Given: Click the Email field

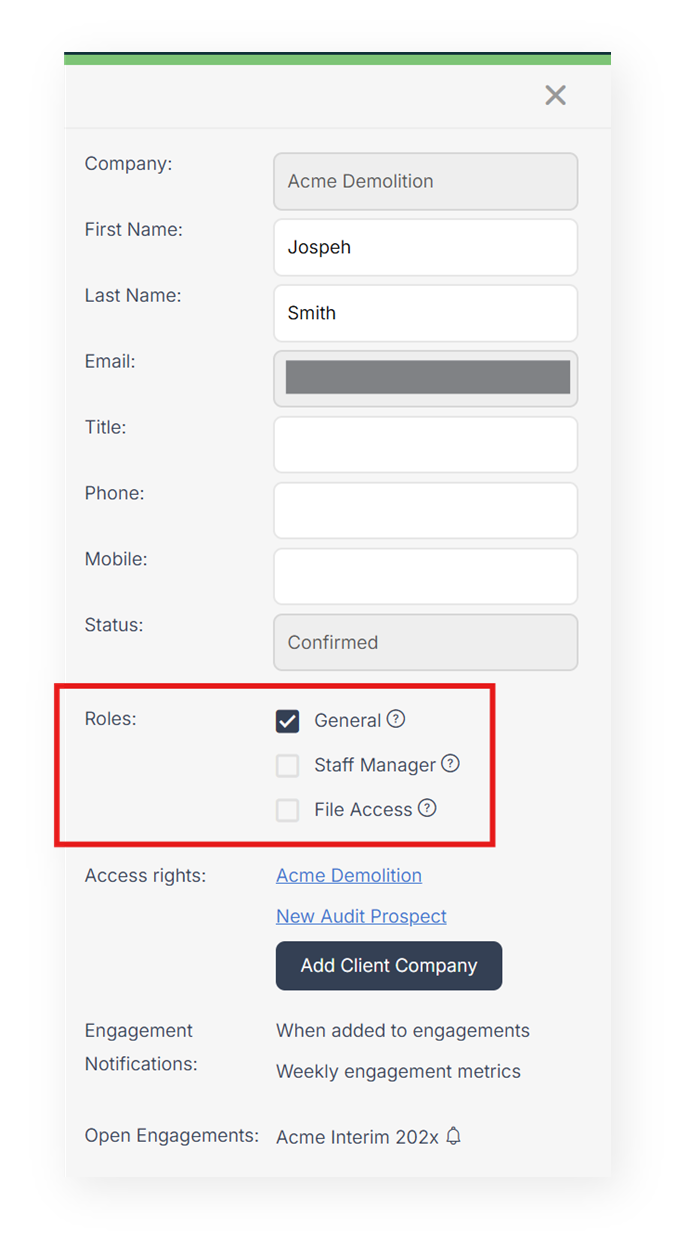Looking at the screenshot, I should (425, 379).
